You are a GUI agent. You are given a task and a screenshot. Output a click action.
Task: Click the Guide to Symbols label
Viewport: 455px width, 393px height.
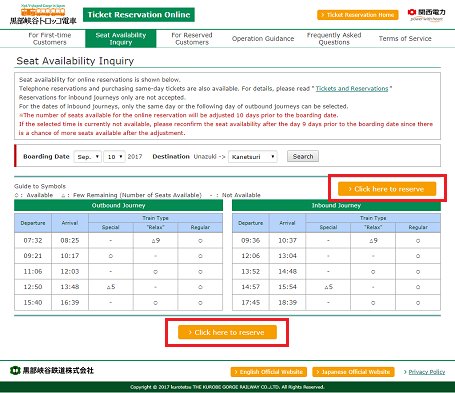40,186
